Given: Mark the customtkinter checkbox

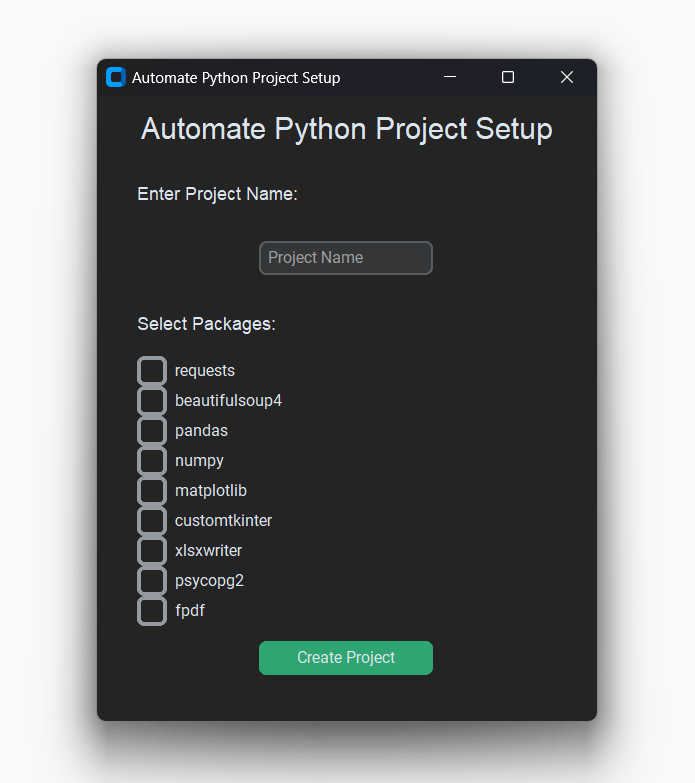Looking at the screenshot, I should click(152, 520).
